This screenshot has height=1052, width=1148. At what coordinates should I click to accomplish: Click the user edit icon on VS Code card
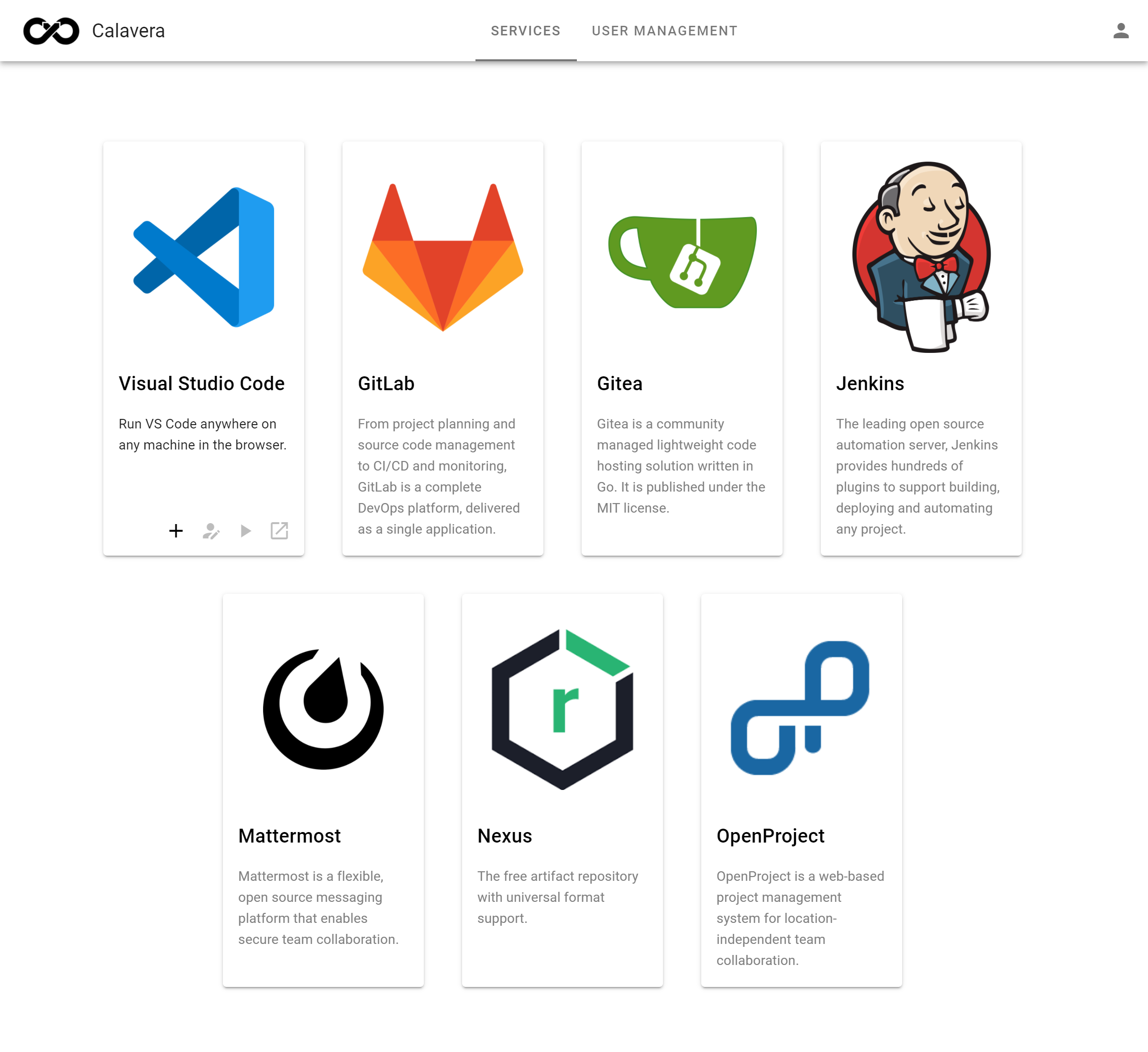click(210, 531)
